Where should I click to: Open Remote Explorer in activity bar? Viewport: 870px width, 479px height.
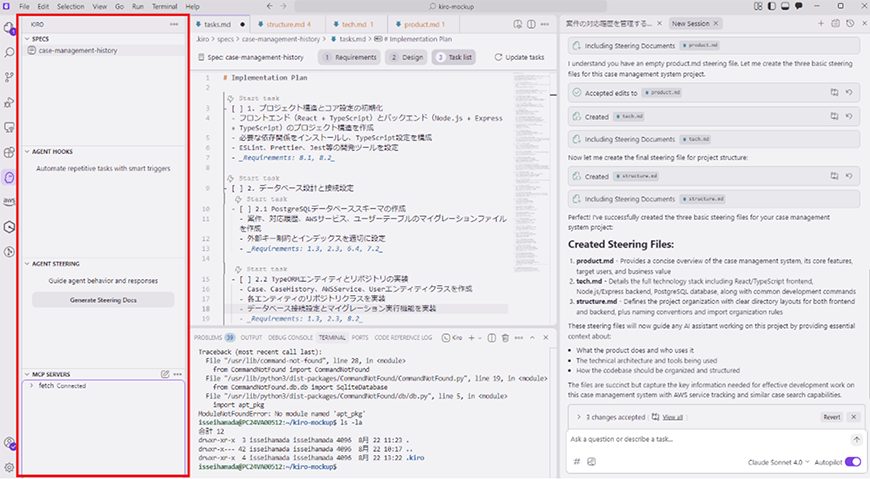[x=9, y=127]
